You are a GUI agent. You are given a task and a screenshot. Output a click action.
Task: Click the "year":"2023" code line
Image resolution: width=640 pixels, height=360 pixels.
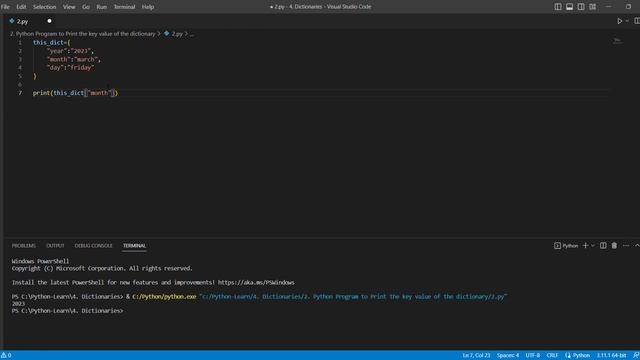70,51
